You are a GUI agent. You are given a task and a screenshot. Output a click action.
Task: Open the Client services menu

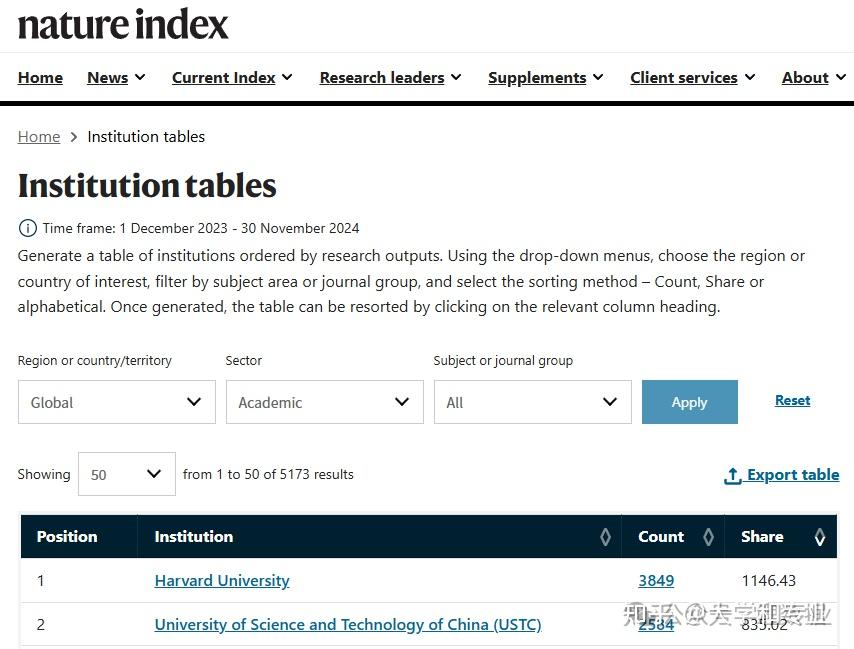pyautogui.click(x=685, y=77)
